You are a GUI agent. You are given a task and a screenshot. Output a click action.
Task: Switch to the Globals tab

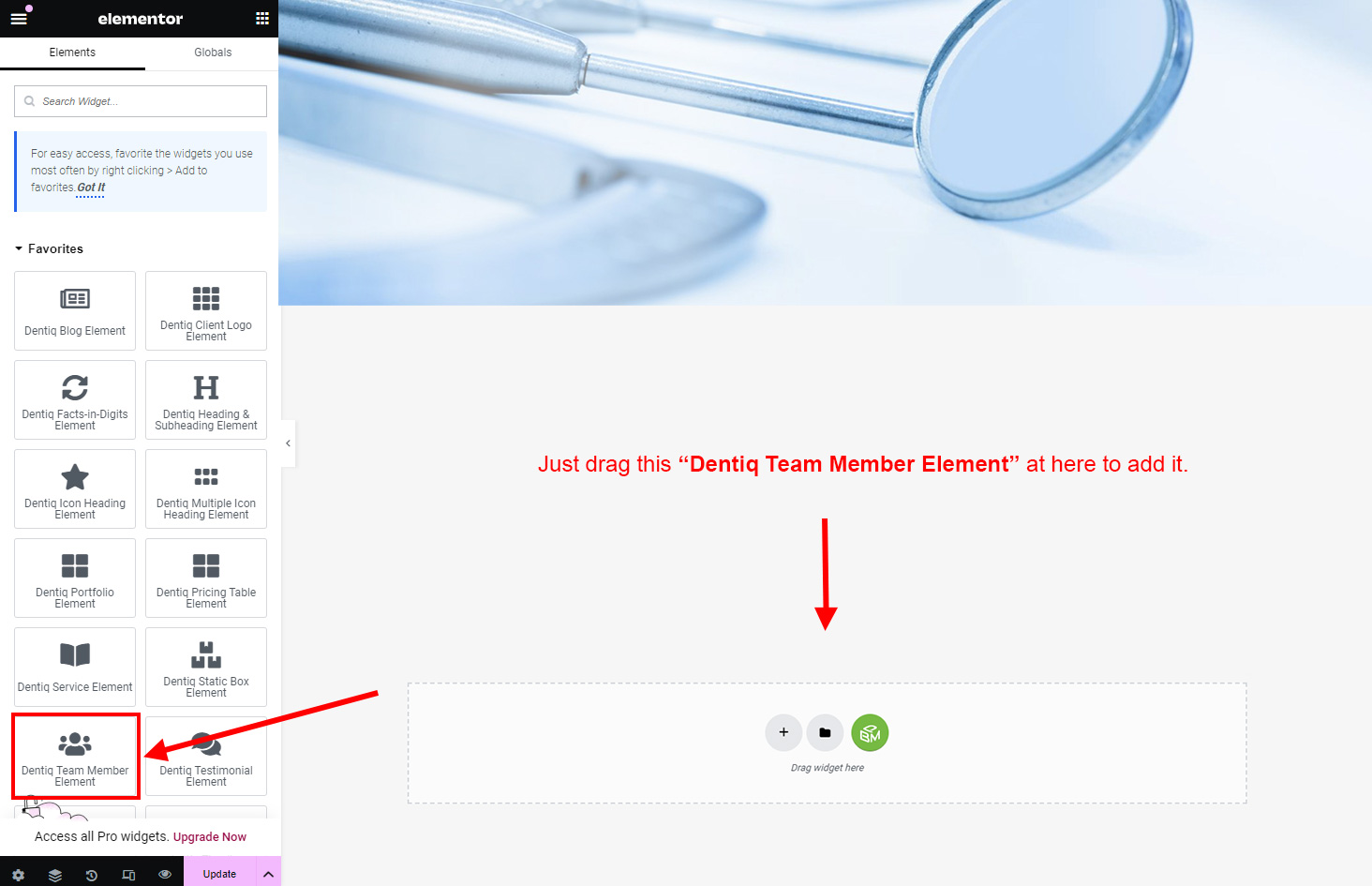coord(213,53)
